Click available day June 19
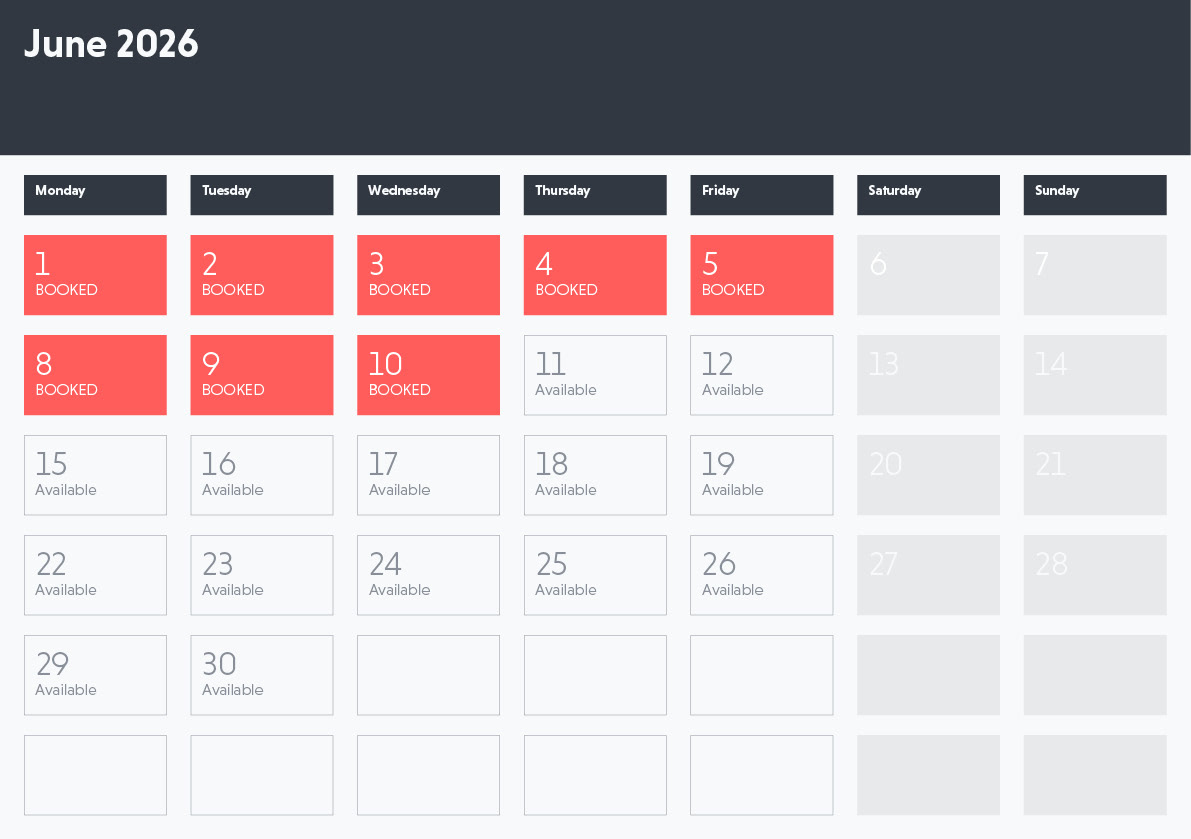The width and height of the screenshot is (1191, 839). [761, 475]
